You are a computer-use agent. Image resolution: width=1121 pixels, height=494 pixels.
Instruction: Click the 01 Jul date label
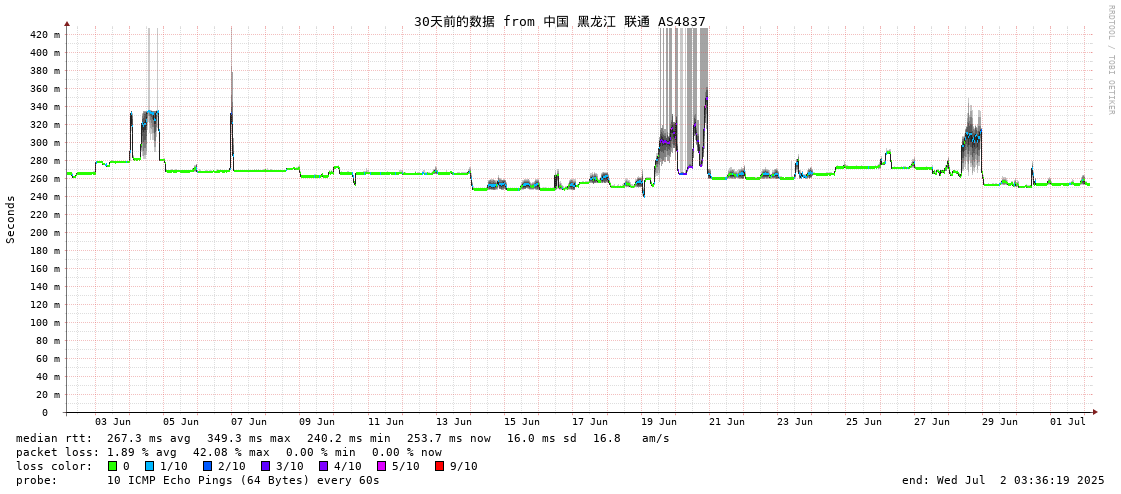click(1068, 422)
